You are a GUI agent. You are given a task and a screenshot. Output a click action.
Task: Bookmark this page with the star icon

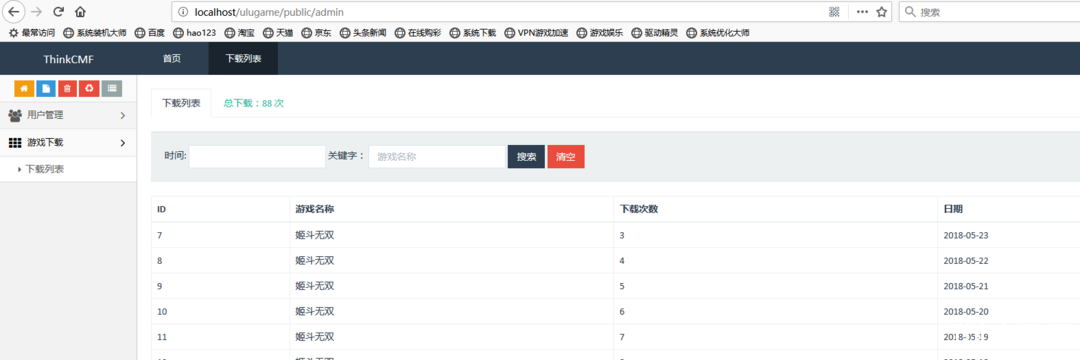[x=881, y=12]
